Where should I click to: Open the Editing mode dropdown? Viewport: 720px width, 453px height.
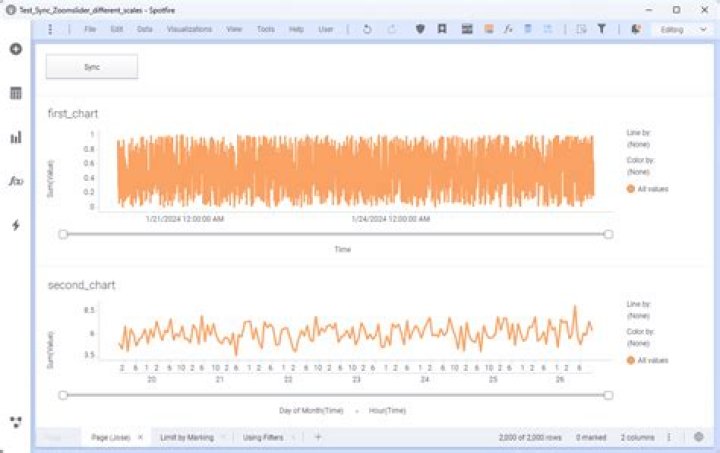(x=682, y=29)
